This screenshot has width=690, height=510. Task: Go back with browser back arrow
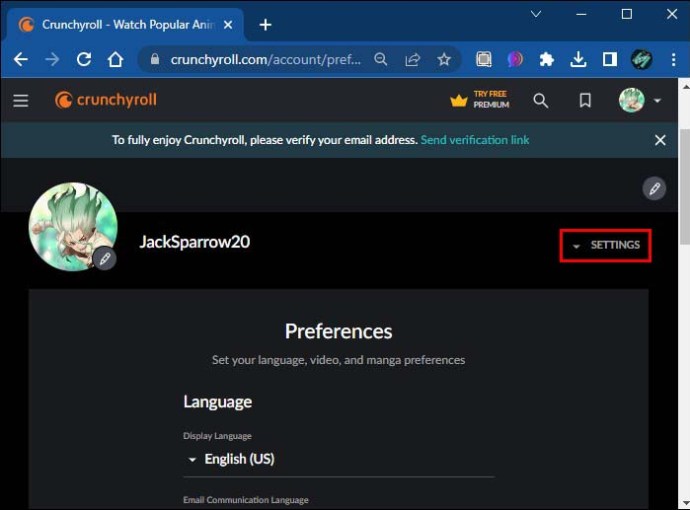[21, 59]
